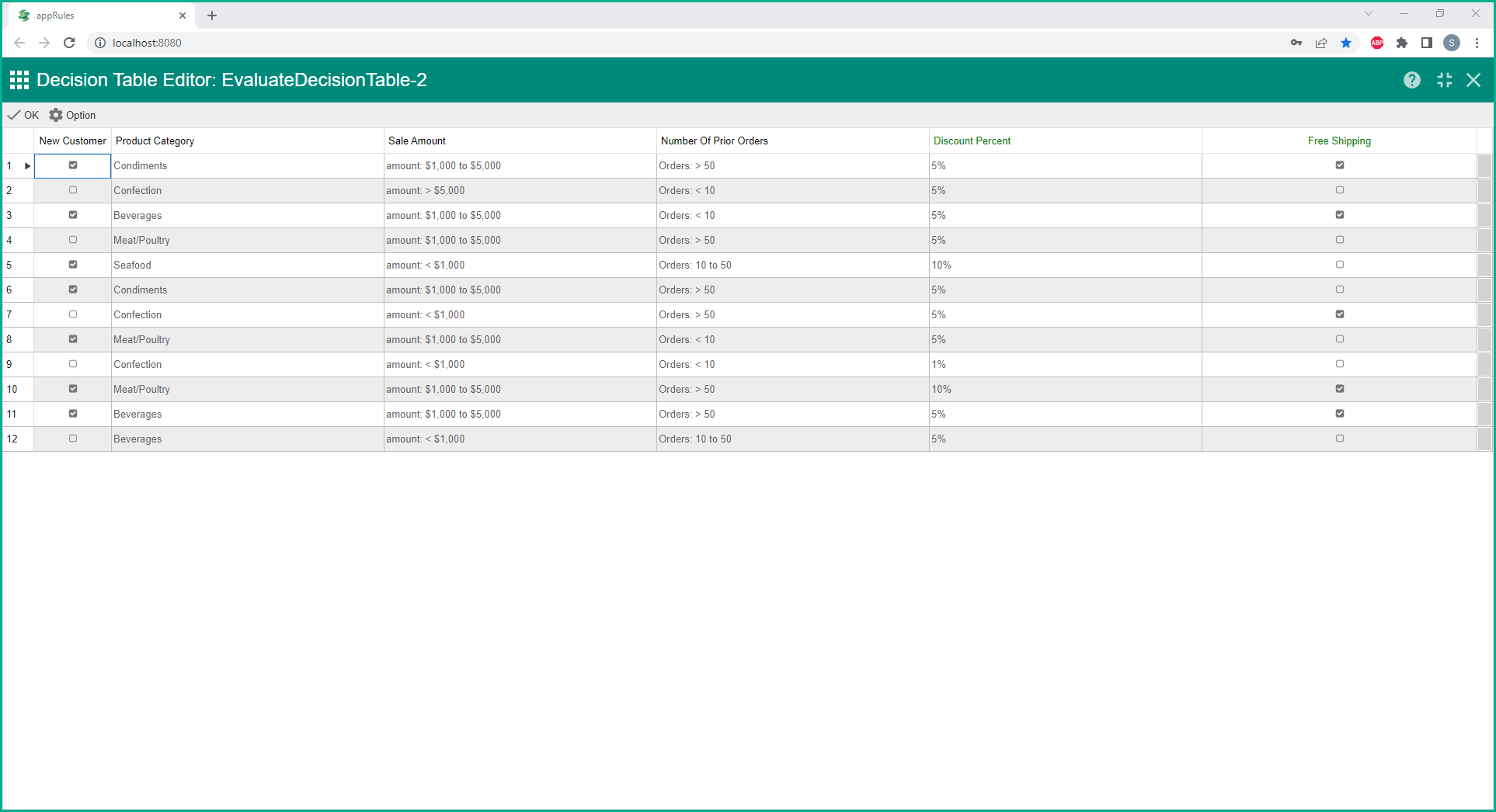The image size is (1496, 812).
Task: Enable Free Shipping for row 4 Meat/Poultry
Action: [1340, 240]
